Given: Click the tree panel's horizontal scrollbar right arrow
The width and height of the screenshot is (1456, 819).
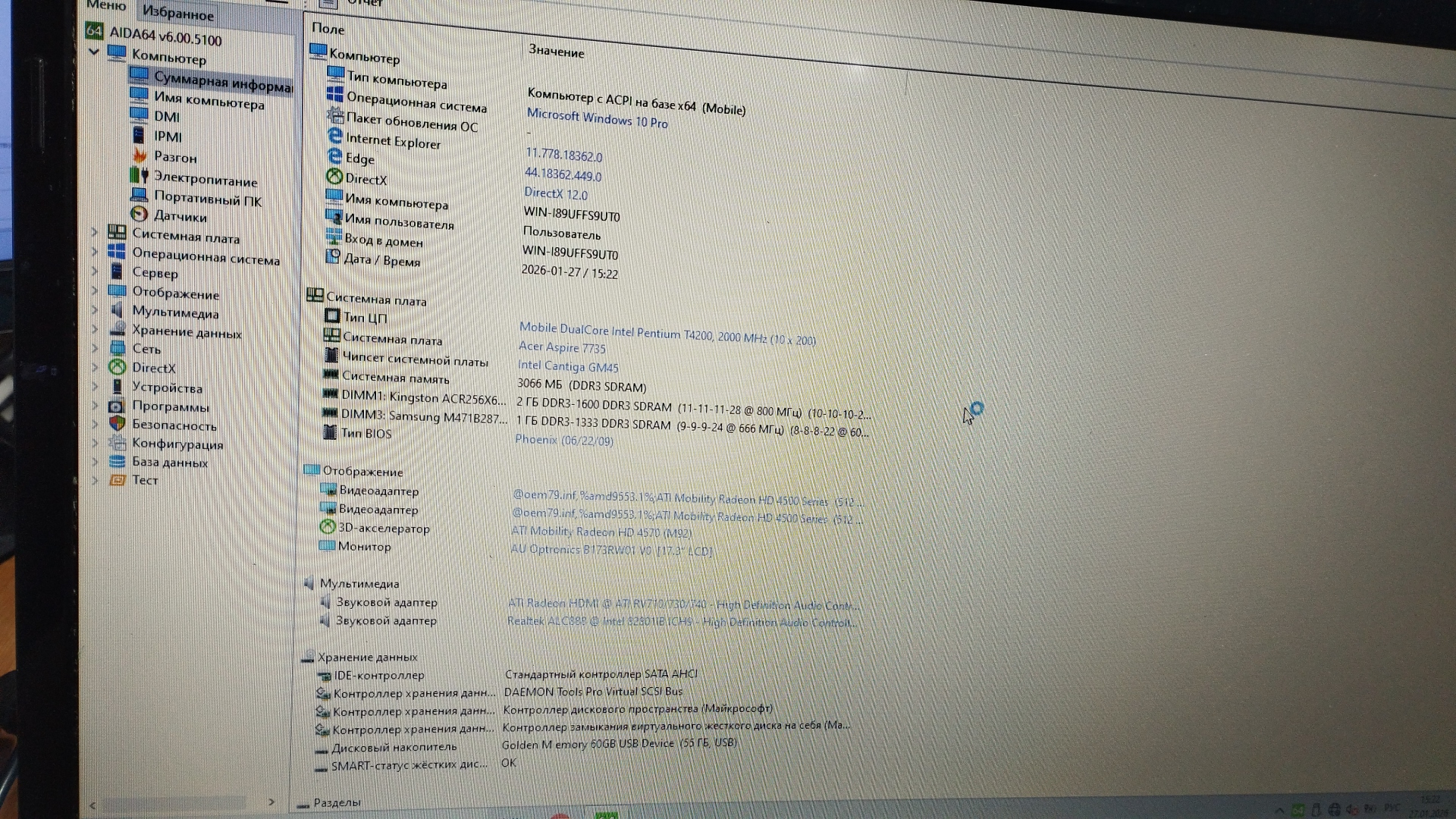Looking at the screenshot, I should click(271, 802).
